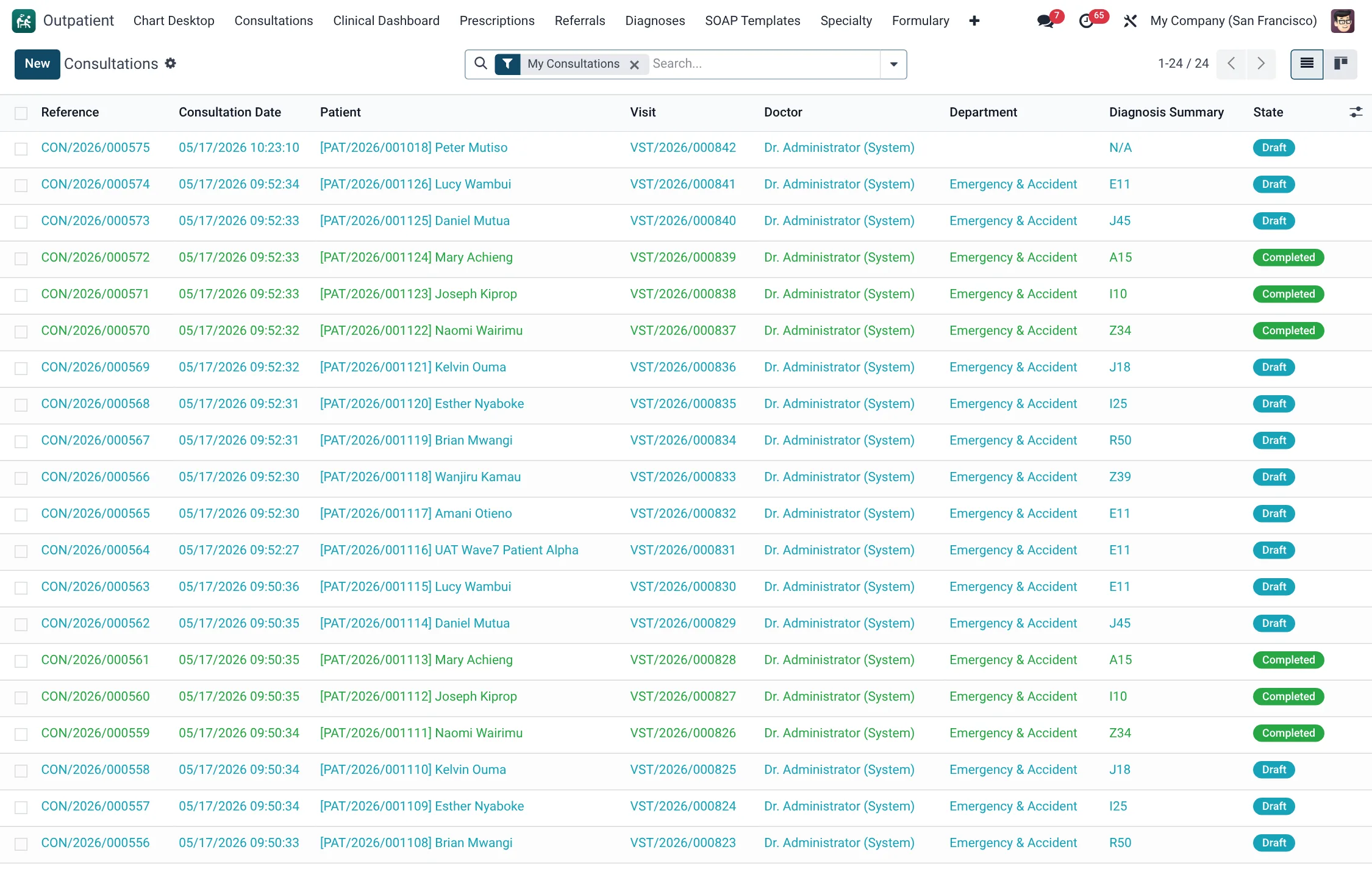The width and height of the screenshot is (1372, 869).
Task: Open the messages conversation icon
Action: 1045,21
